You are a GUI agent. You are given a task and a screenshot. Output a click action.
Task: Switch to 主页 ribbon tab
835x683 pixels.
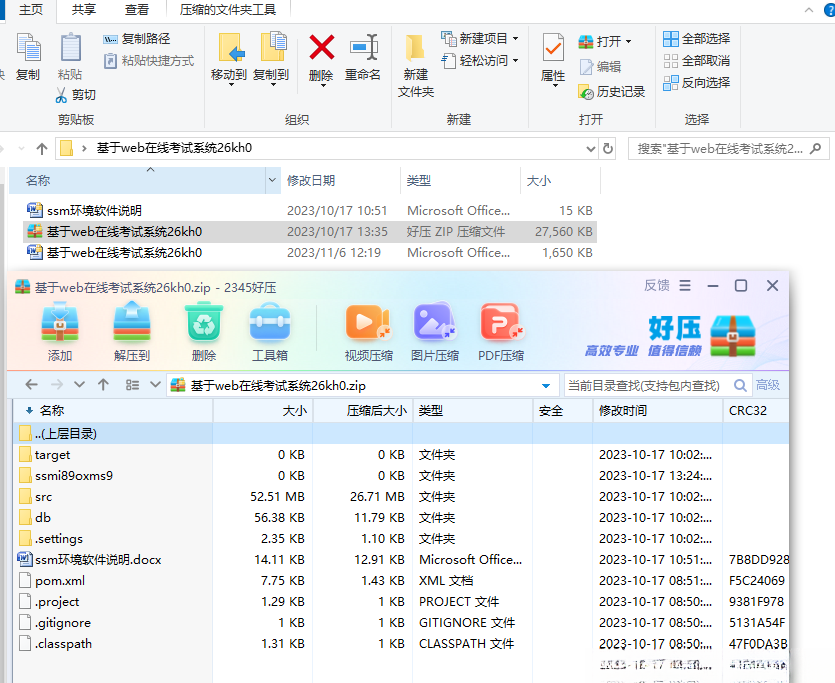(x=30, y=10)
